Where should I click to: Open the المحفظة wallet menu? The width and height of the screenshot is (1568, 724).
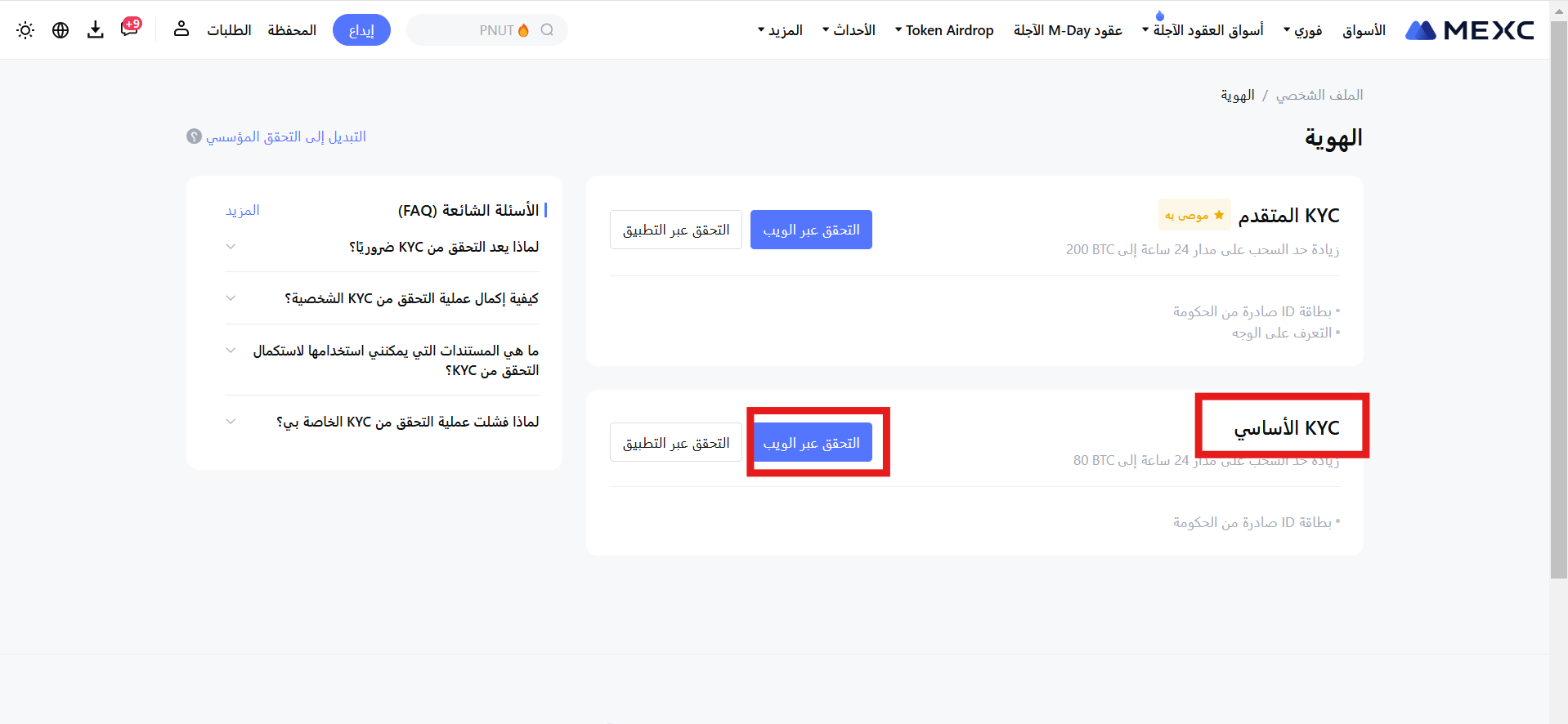(x=292, y=30)
